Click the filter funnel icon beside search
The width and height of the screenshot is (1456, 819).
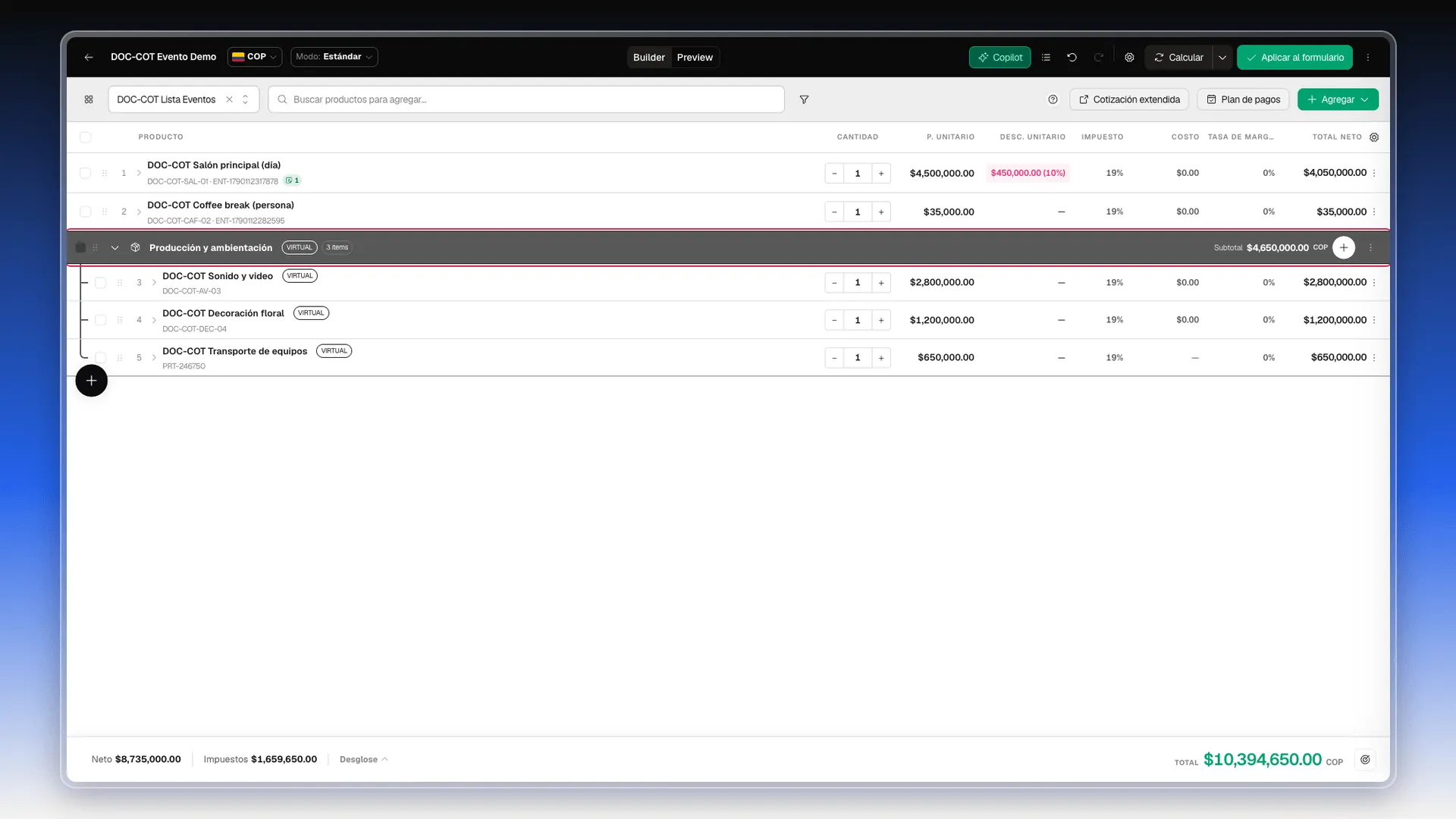coord(804,99)
